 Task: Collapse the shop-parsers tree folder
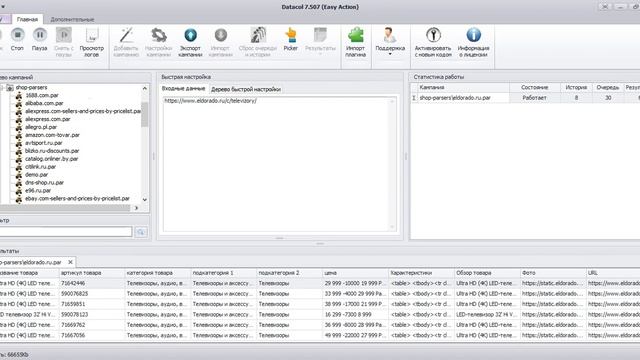point(2,87)
